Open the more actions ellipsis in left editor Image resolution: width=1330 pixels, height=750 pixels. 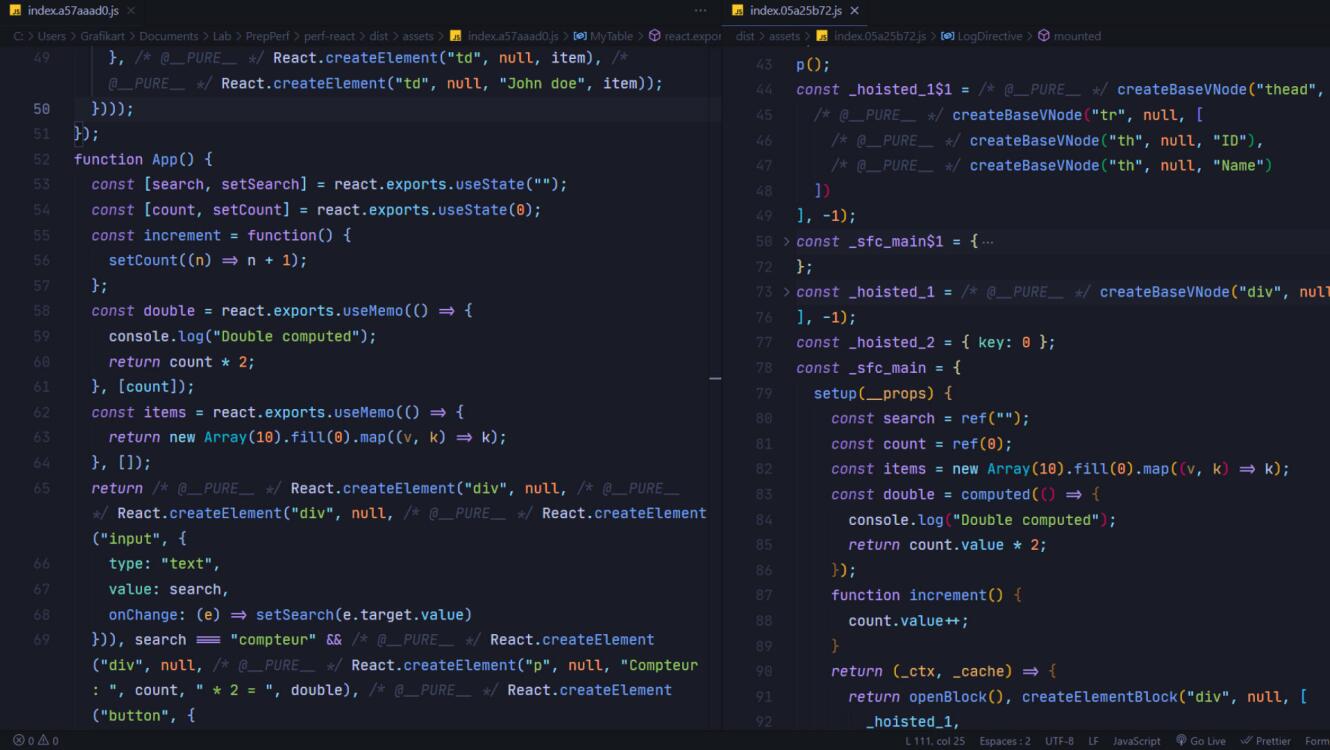[x=700, y=11]
